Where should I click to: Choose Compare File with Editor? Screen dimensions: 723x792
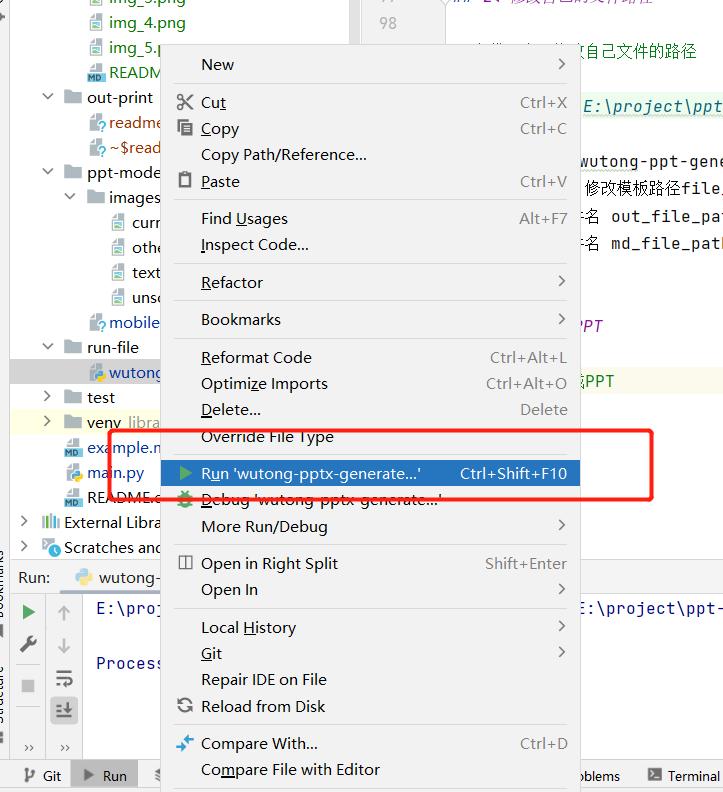pos(370,769)
